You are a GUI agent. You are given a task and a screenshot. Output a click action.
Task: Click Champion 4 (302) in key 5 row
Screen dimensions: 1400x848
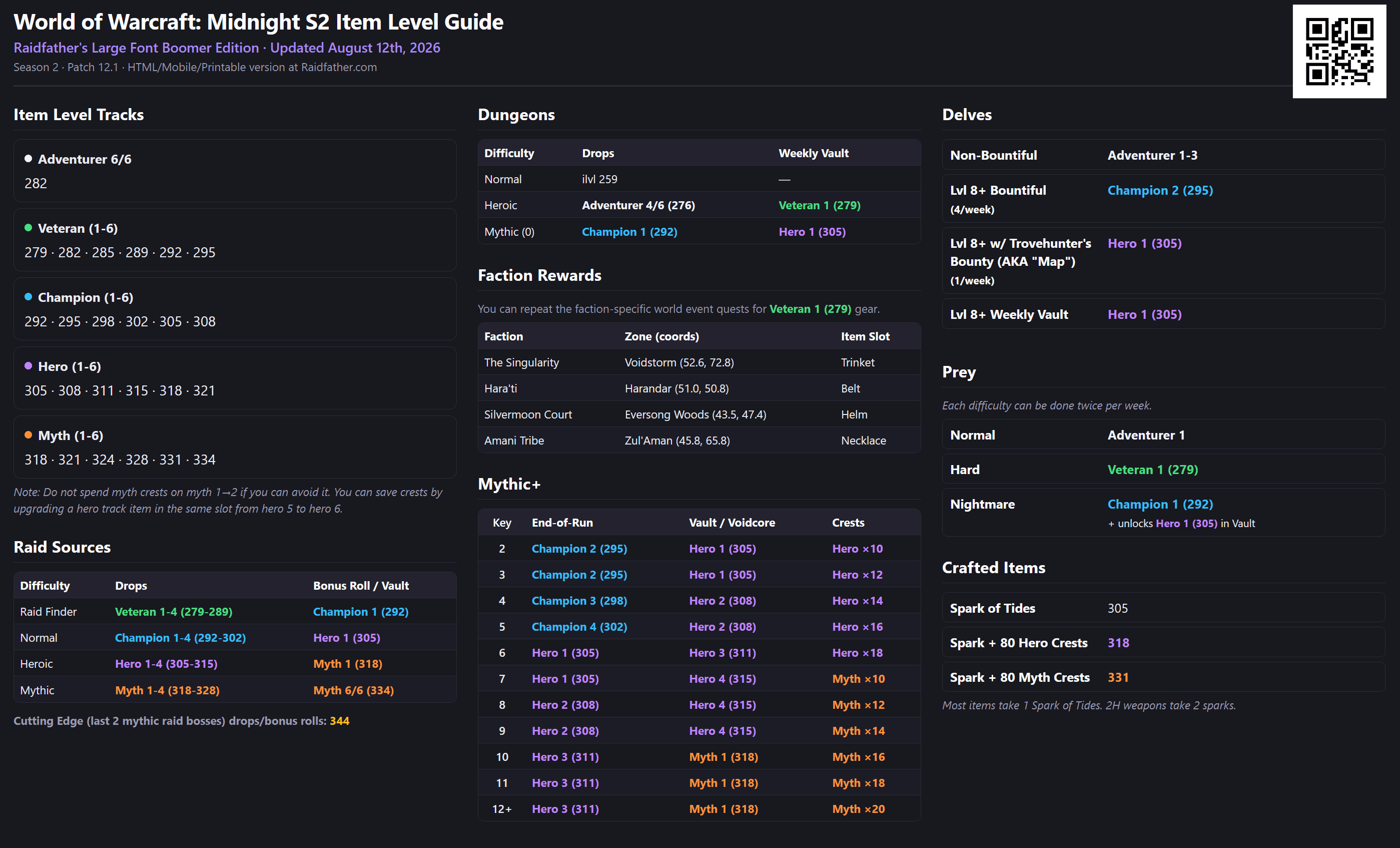pos(579,626)
